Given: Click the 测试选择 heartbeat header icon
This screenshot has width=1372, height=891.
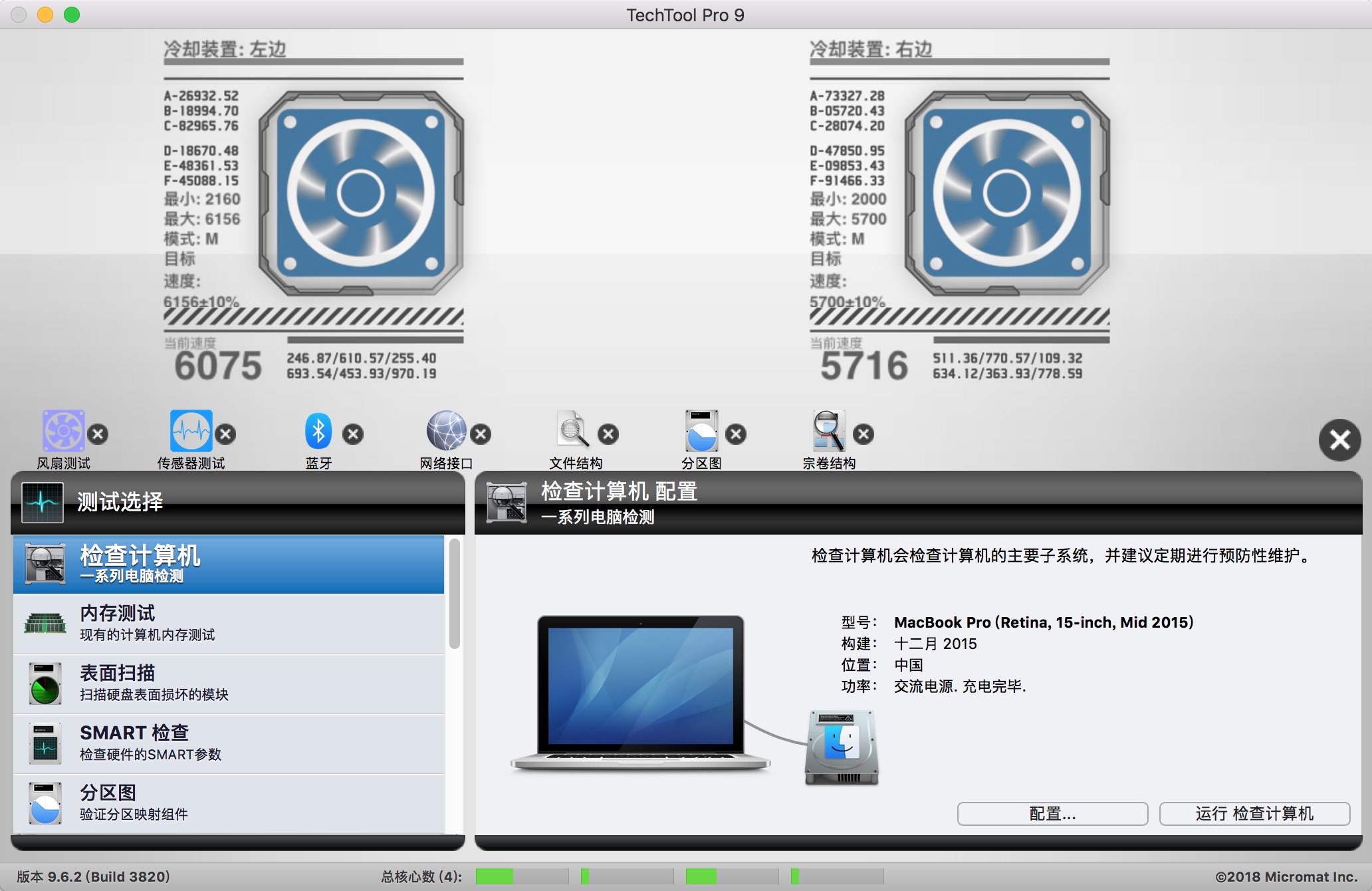Looking at the screenshot, I should coord(43,502).
